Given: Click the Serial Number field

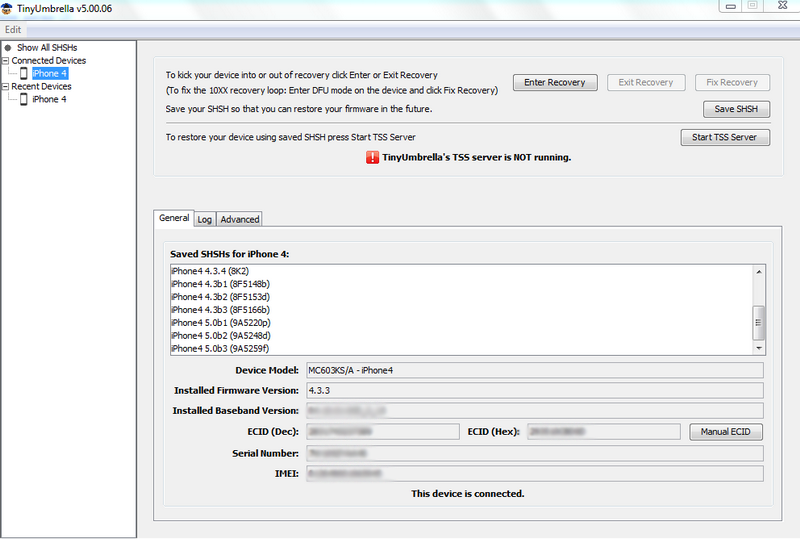Looking at the screenshot, I should pyautogui.click(x=535, y=453).
